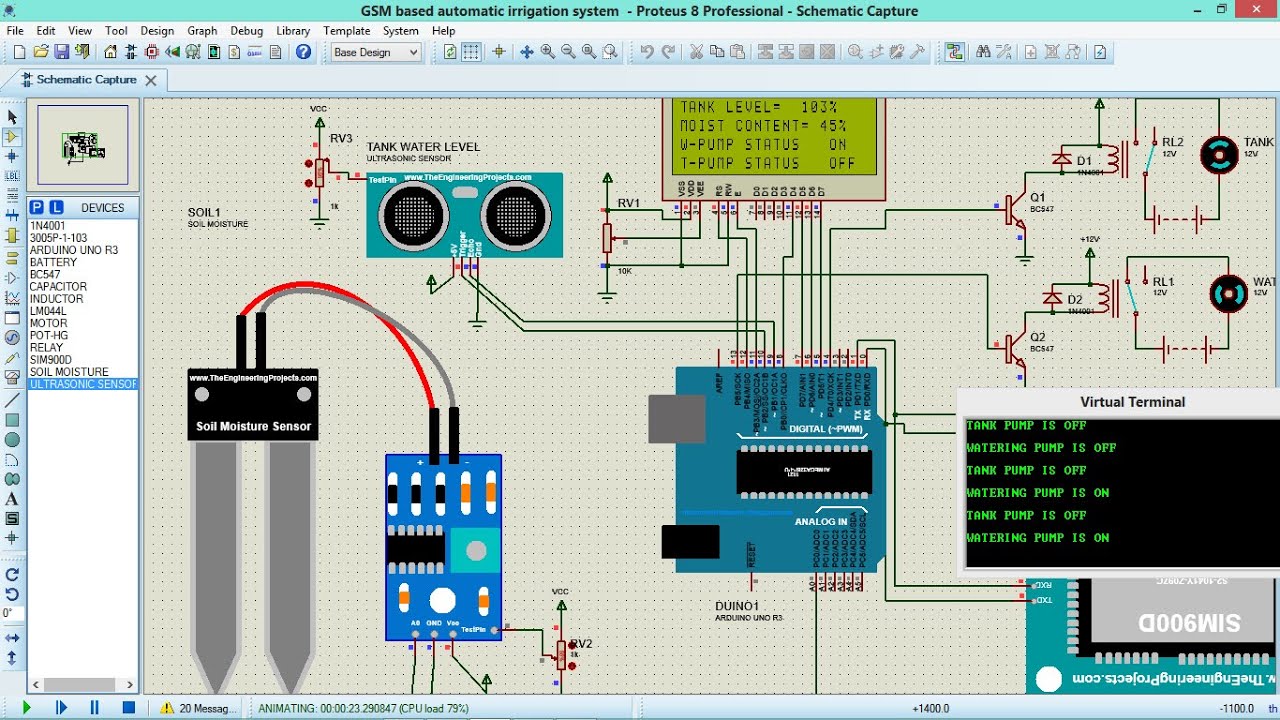Viewport: 1280px width, 720px height.
Task: Zoom in with the plus magnifier icon
Action: [x=548, y=52]
